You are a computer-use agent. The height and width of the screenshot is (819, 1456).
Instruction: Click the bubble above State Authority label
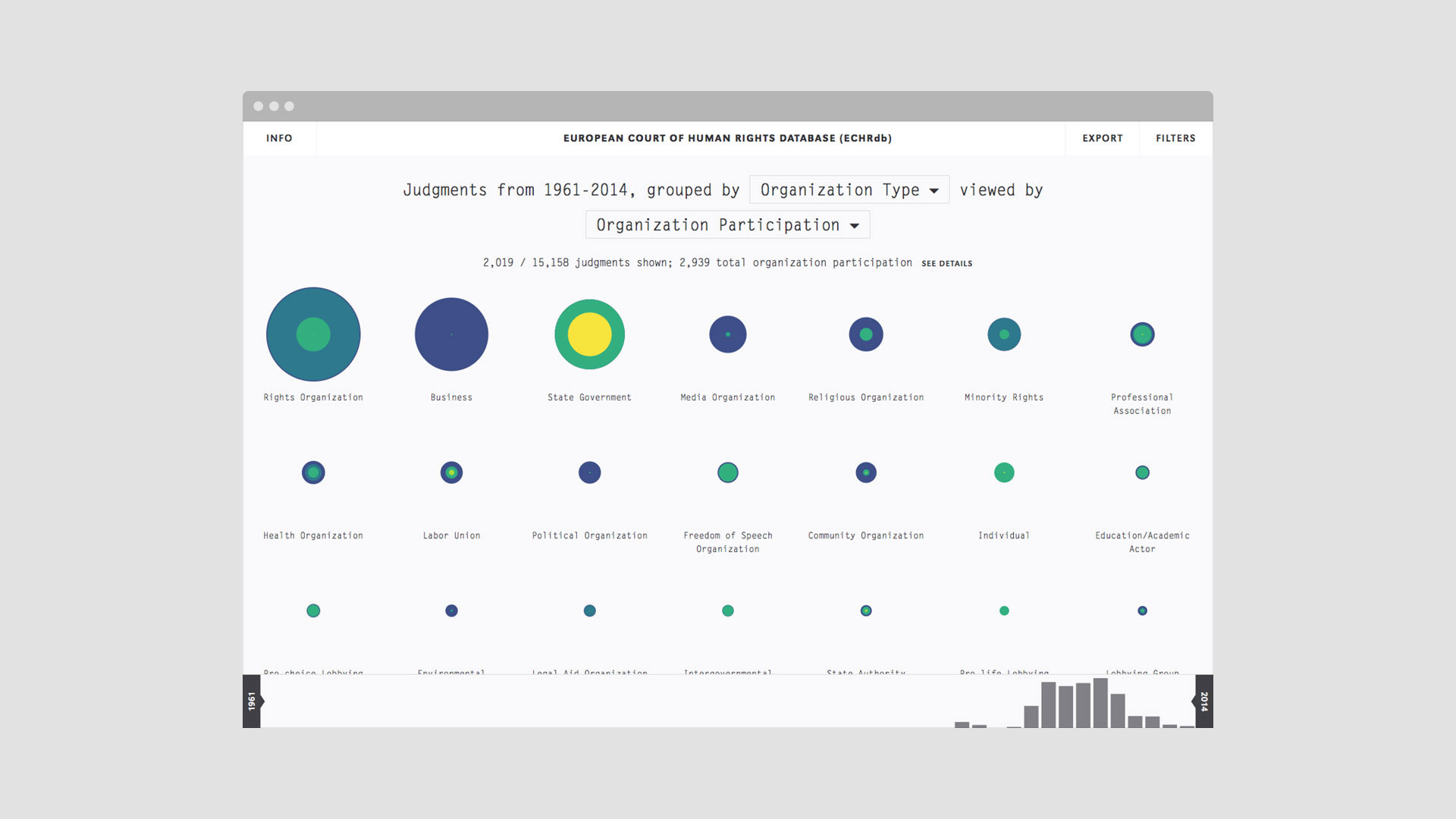(866, 610)
